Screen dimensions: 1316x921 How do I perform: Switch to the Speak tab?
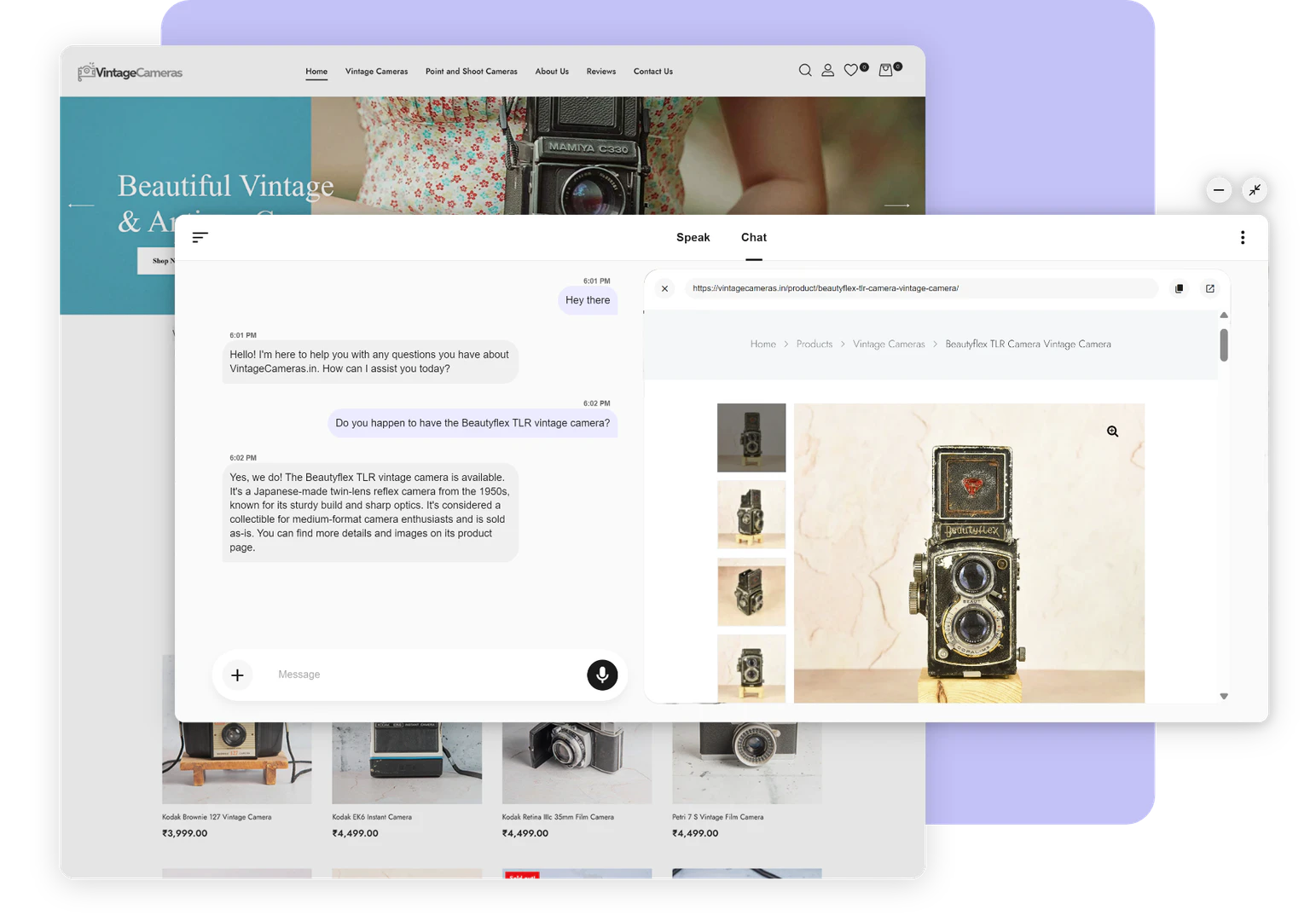(x=693, y=238)
